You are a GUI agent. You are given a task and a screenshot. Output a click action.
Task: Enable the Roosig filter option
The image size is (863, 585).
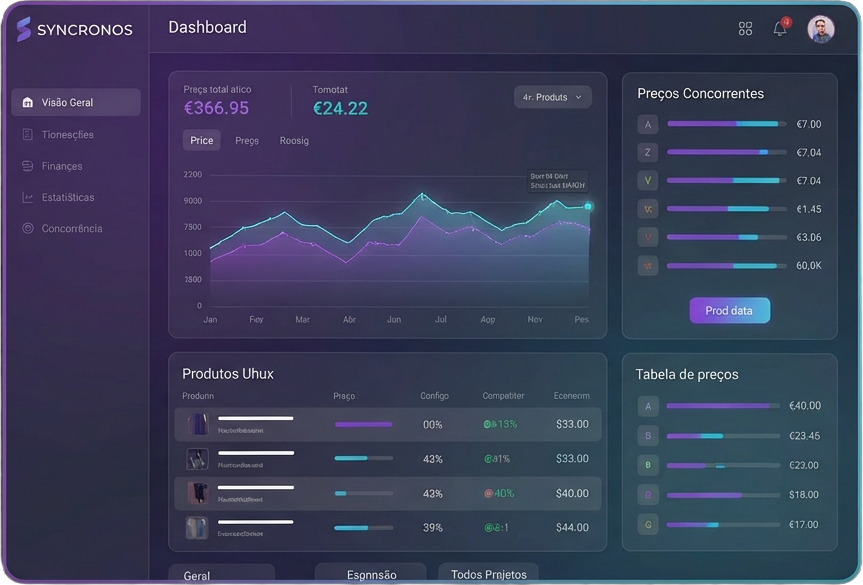point(294,140)
